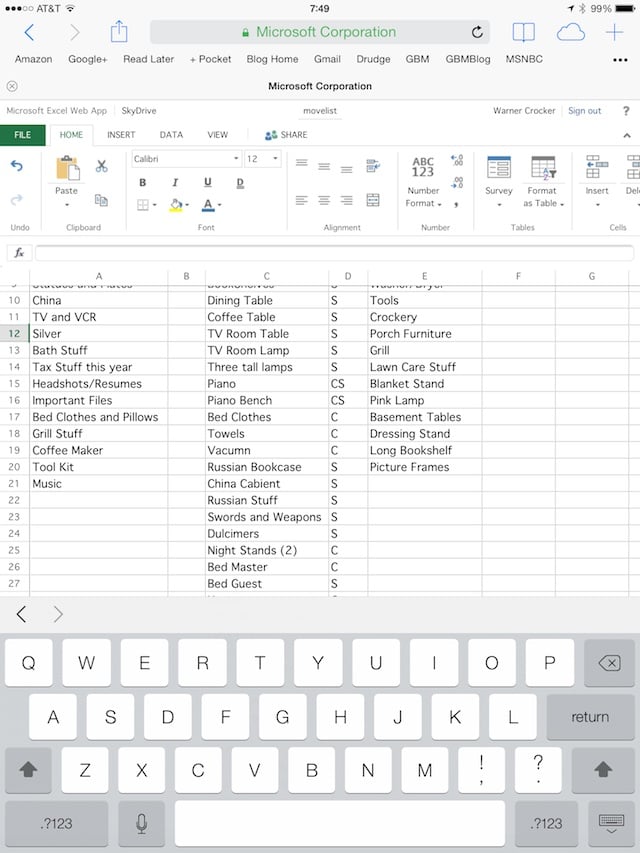640x853 pixels.
Task: Switch to the INSERT tab
Action: [x=121, y=135]
